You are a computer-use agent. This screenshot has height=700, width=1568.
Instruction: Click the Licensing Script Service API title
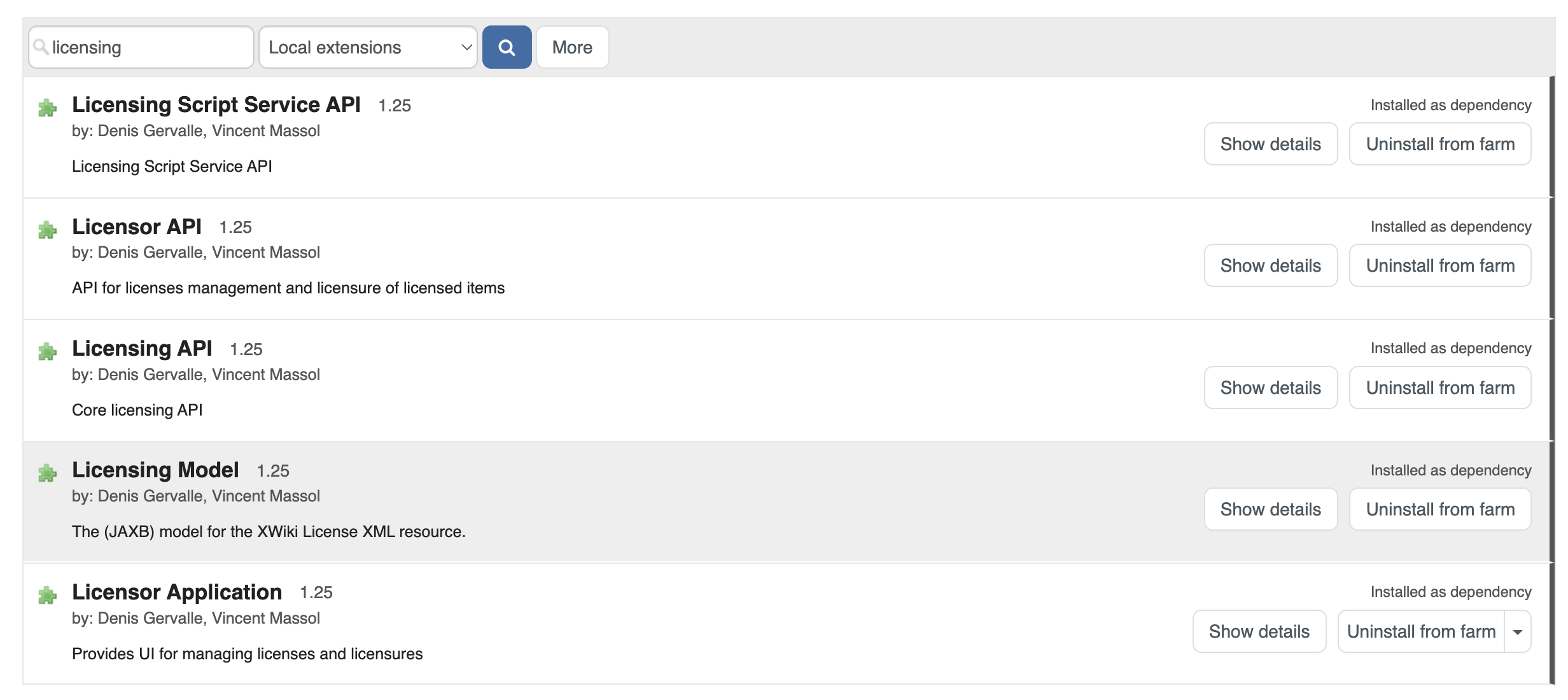point(216,104)
